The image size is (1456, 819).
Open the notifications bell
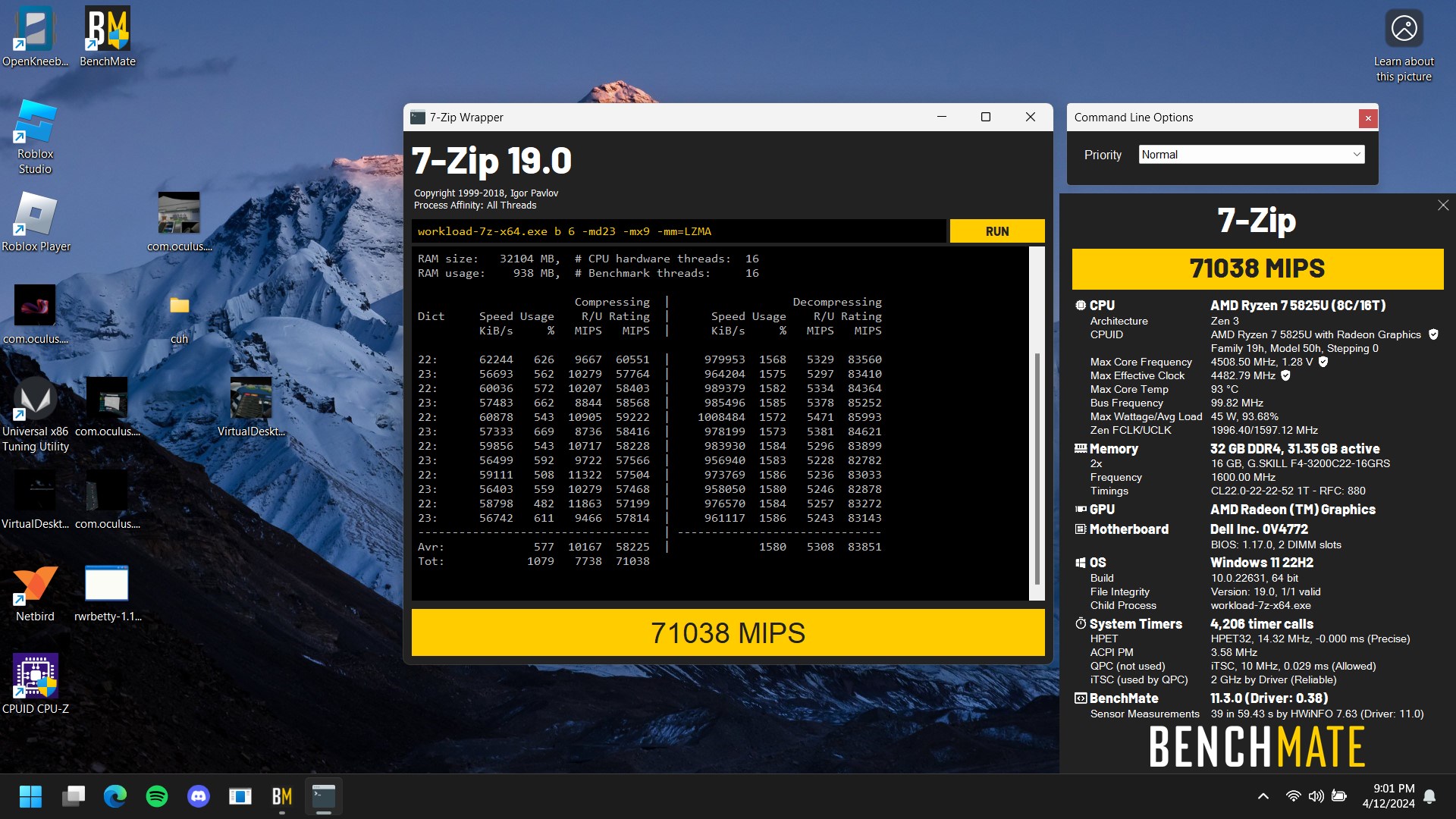1429,796
